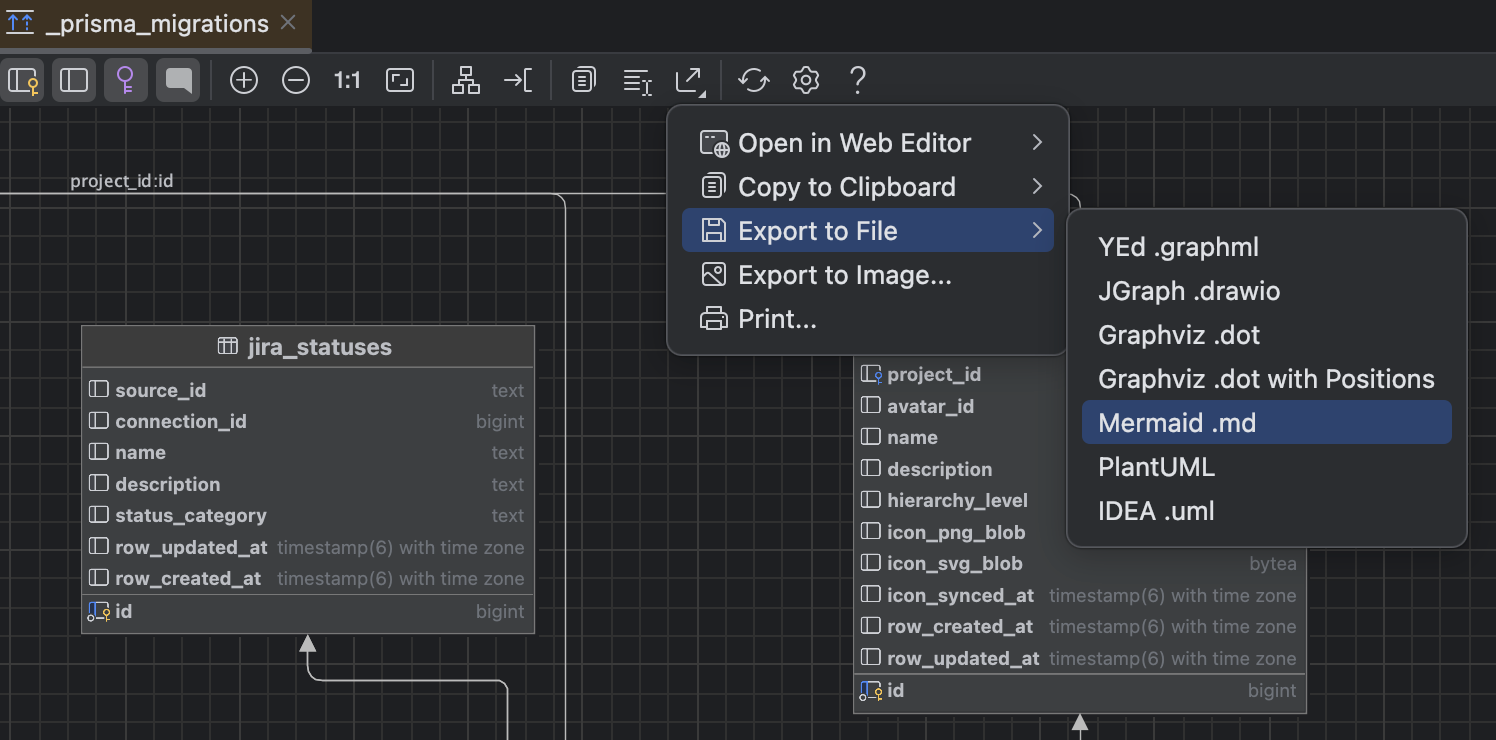The width and height of the screenshot is (1496, 740).
Task: Toggle the purple virtual foreign keys button
Action: [126, 80]
